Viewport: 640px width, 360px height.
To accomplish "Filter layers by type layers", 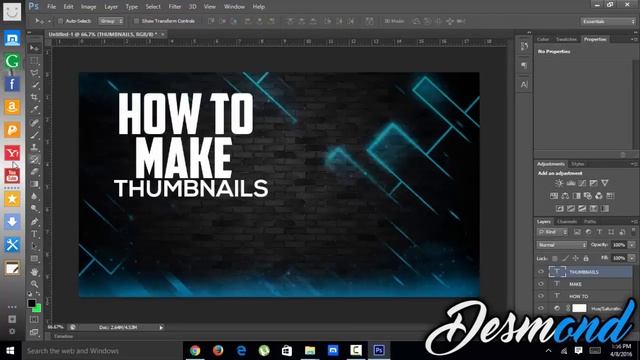I will click(x=599, y=232).
